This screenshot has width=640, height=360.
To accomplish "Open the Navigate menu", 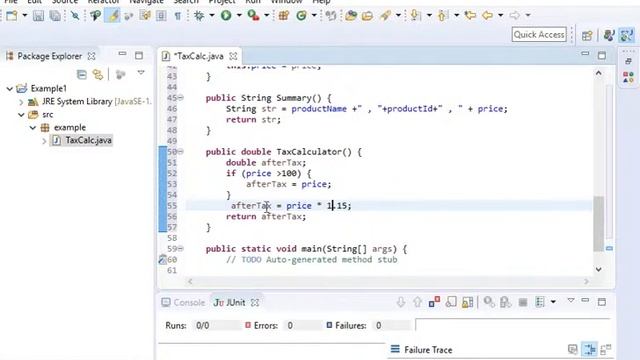I will click(146, 2).
